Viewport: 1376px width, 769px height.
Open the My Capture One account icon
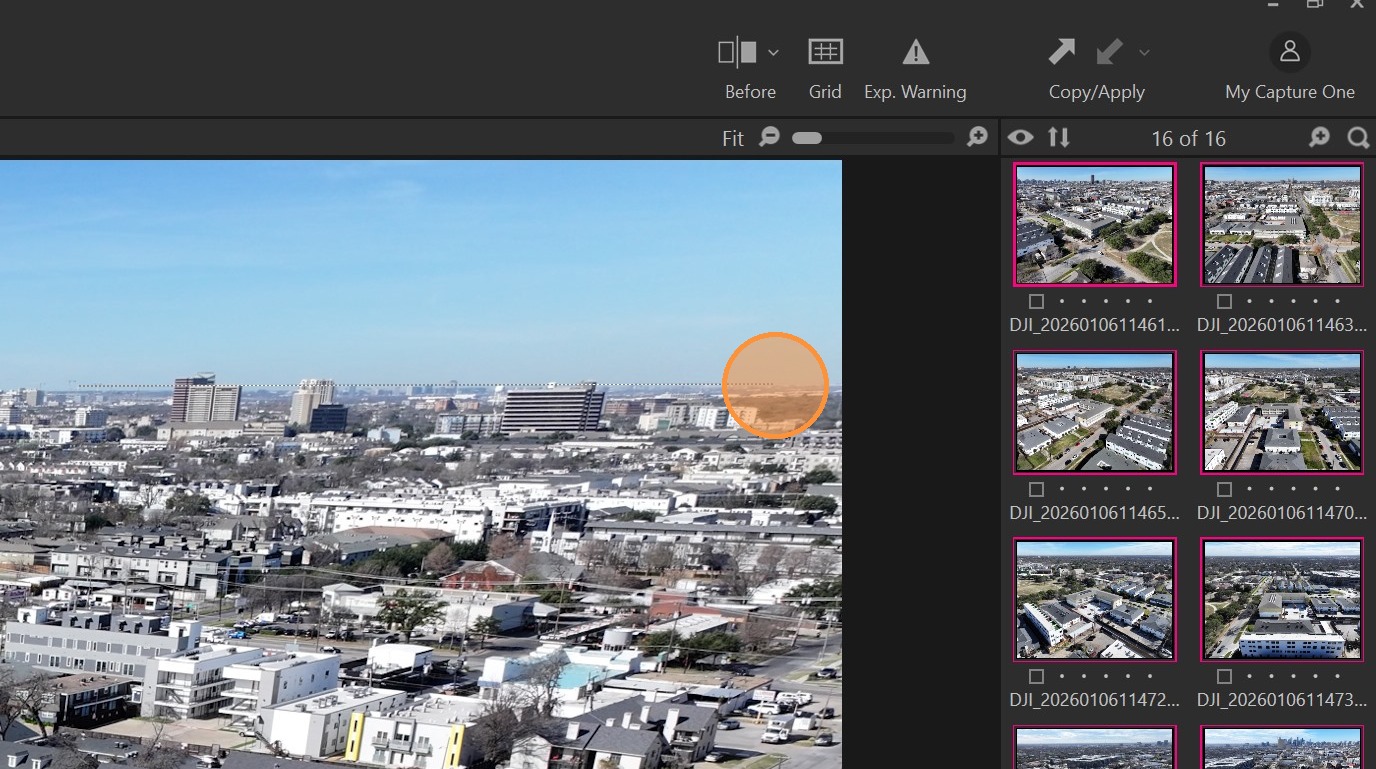click(1290, 51)
